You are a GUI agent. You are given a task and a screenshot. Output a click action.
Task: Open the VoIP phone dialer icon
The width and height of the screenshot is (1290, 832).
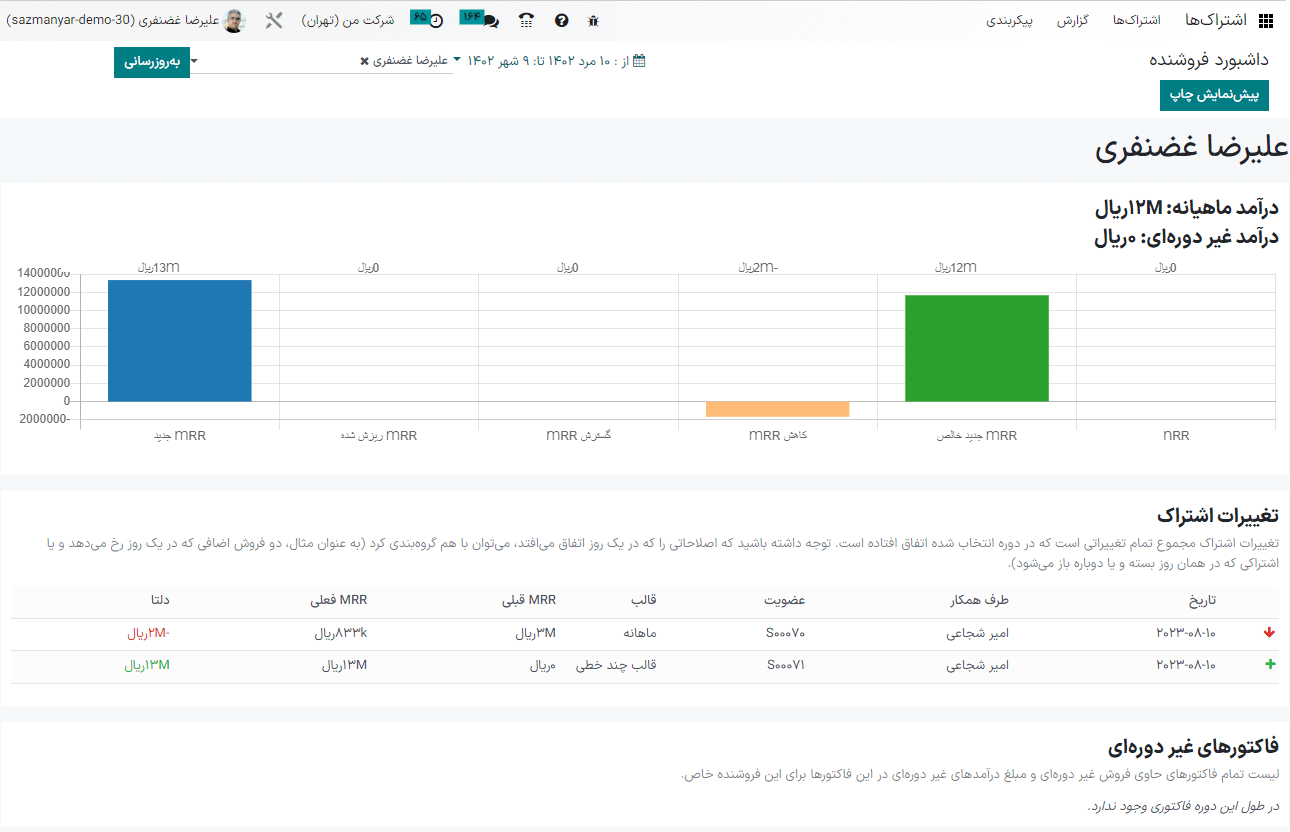[527, 20]
